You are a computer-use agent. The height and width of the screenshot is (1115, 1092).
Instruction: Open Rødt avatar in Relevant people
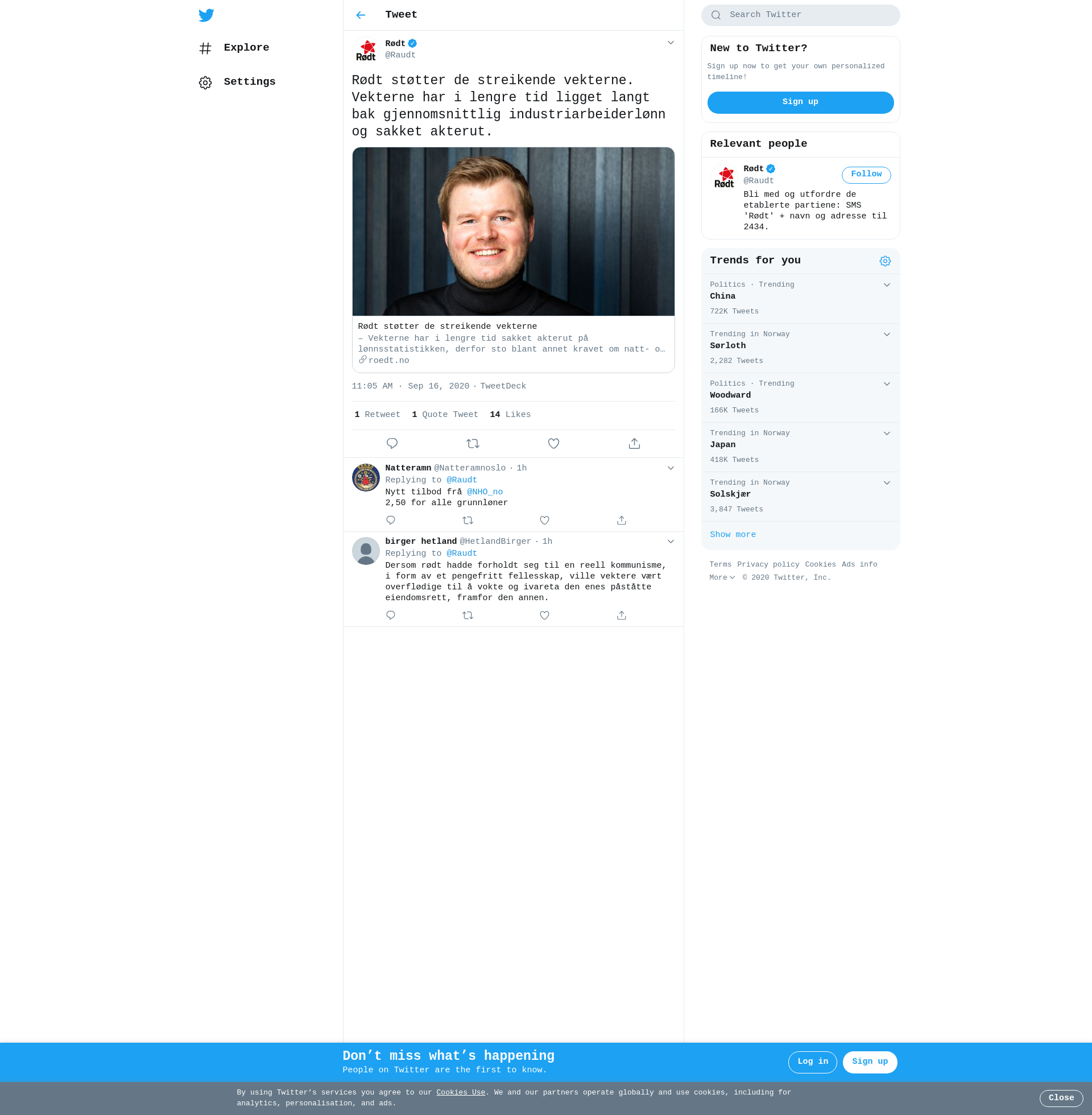click(x=724, y=177)
